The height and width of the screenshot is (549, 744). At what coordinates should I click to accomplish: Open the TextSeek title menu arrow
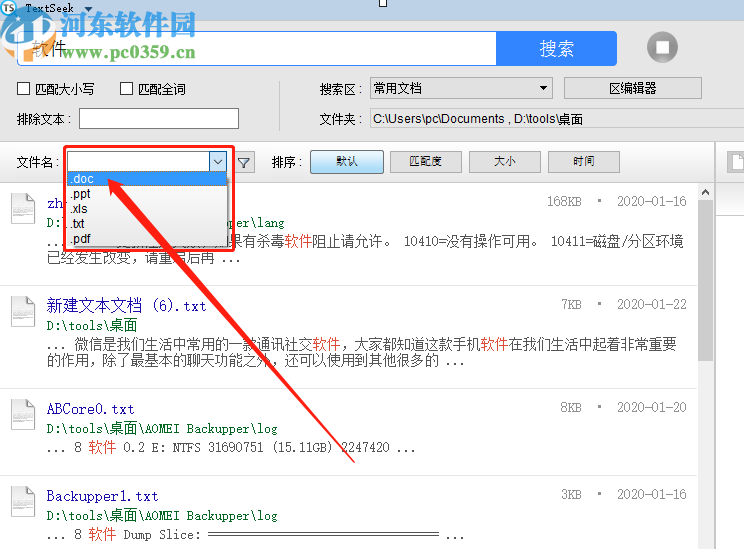[88, 9]
